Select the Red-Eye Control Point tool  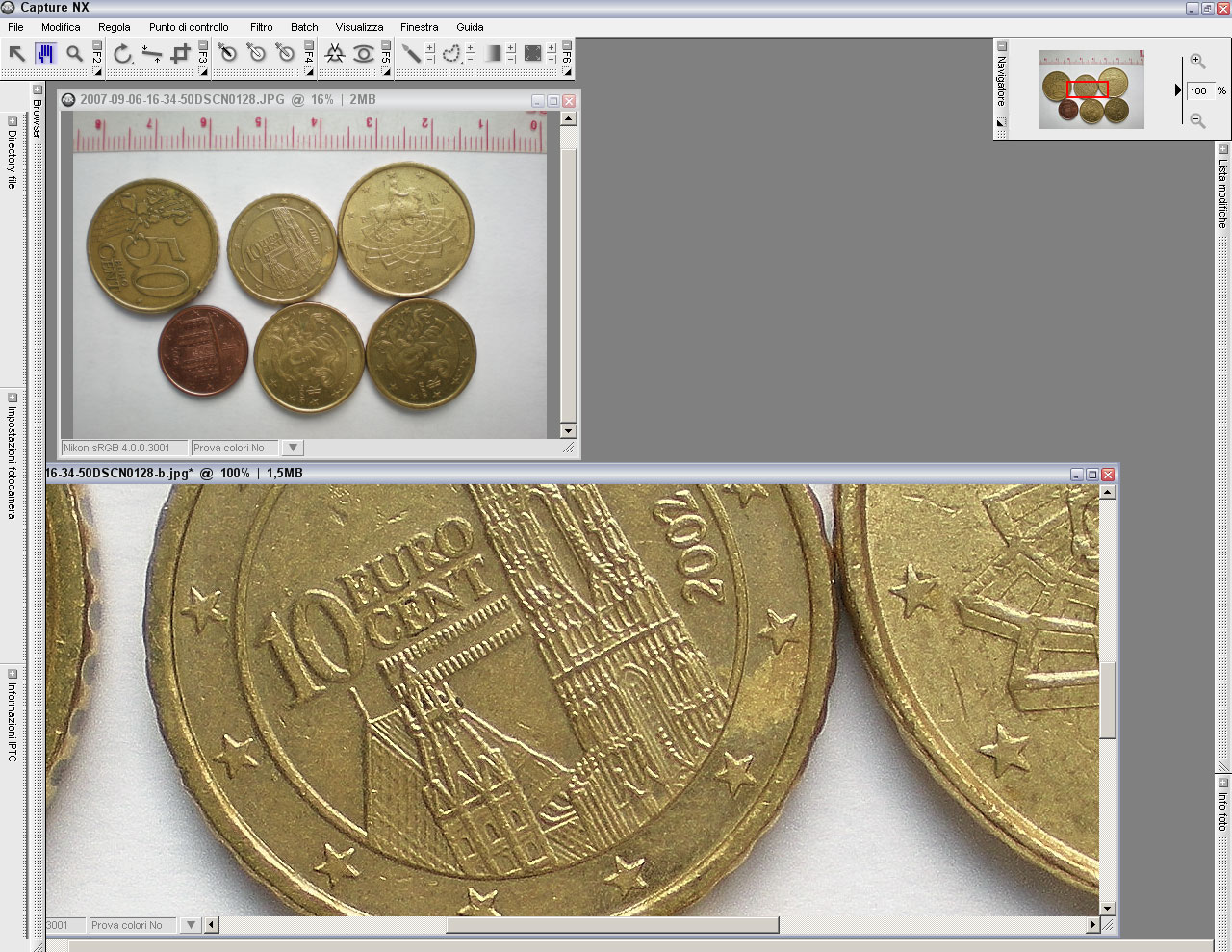[x=363, y=54]
